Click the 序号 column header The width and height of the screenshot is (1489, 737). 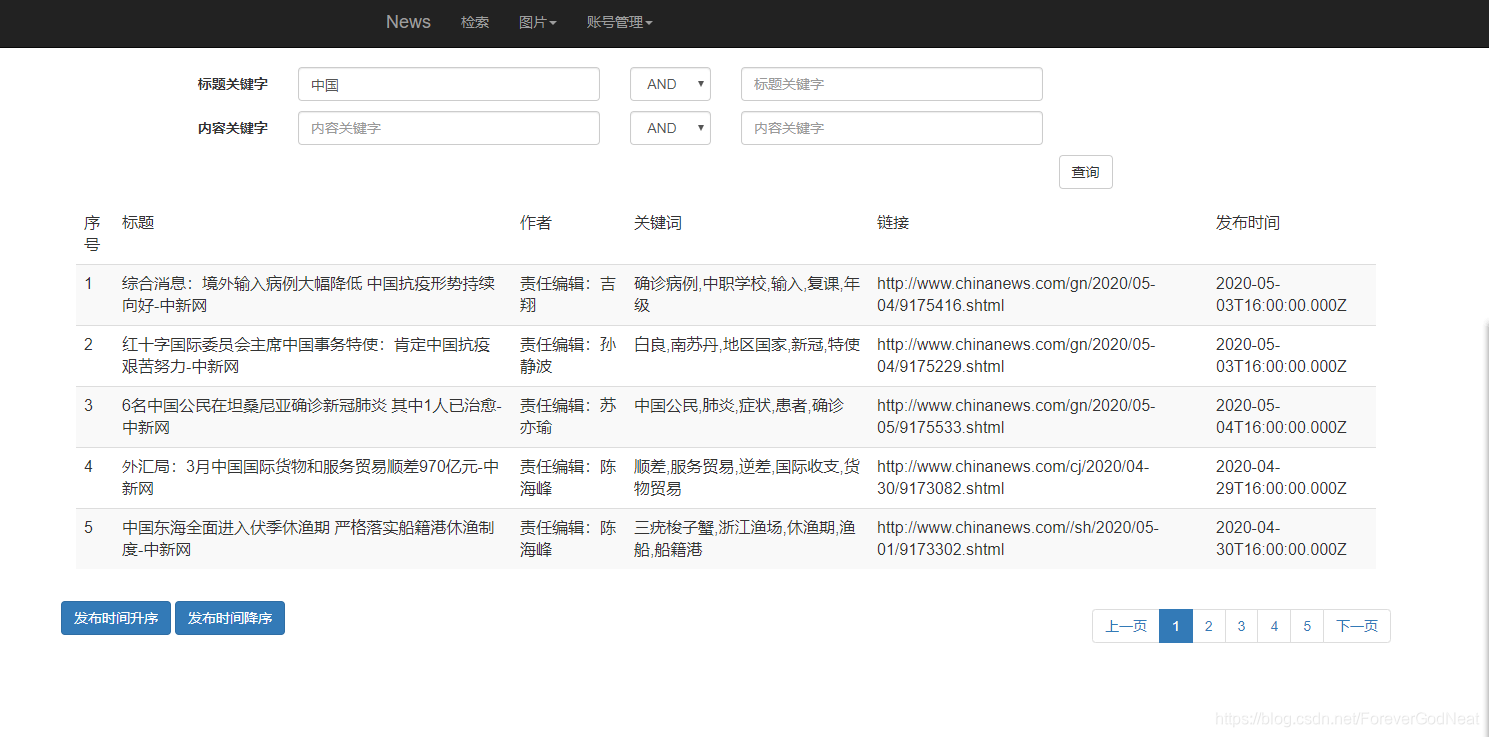pos(92,233)
